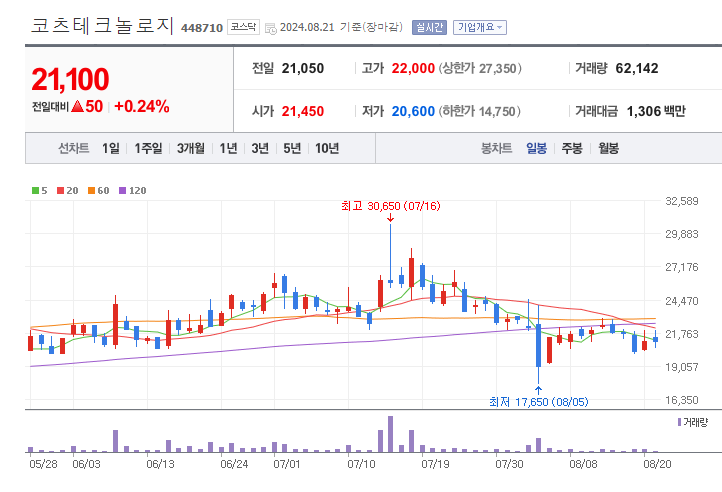Screen dimensions: 722x492
Task: Click the purple 거래량 legend marker
Action: pos(679,422)
